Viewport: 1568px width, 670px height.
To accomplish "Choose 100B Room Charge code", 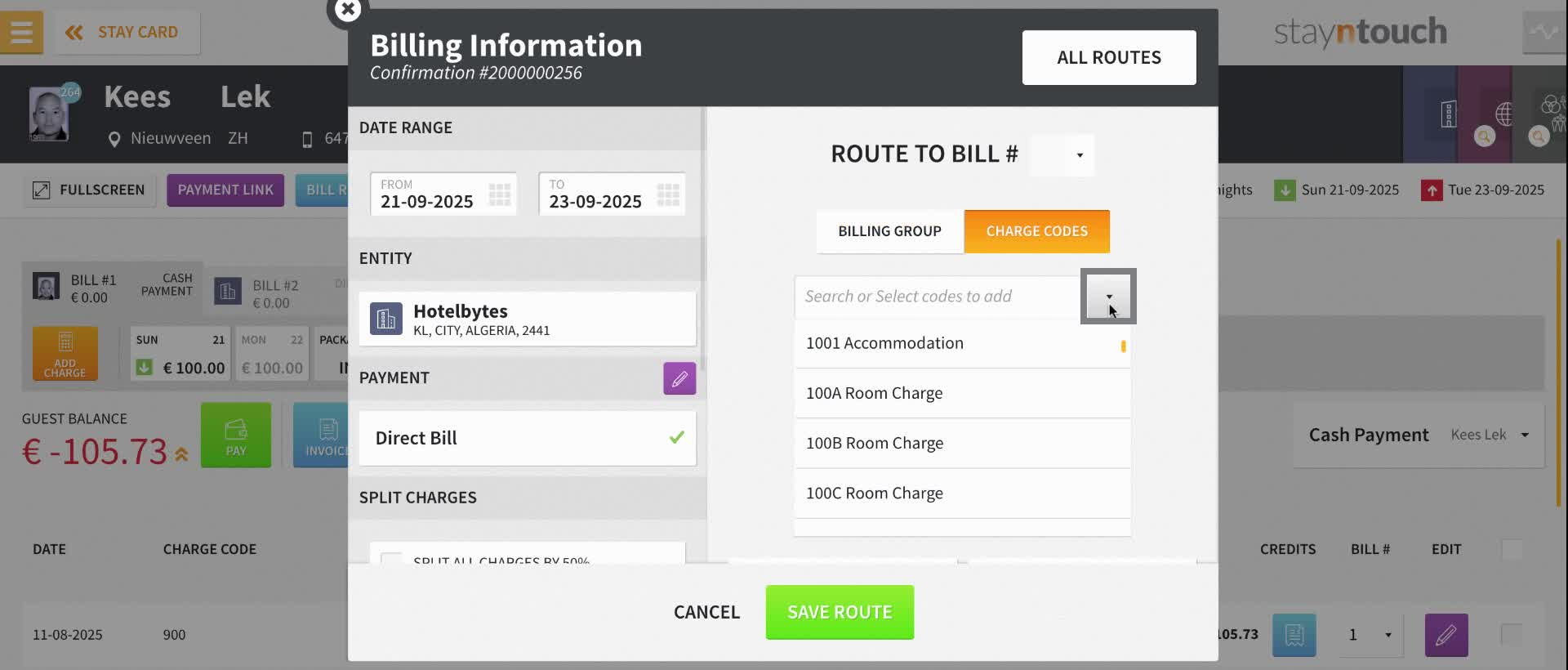I will click(962, 444).
